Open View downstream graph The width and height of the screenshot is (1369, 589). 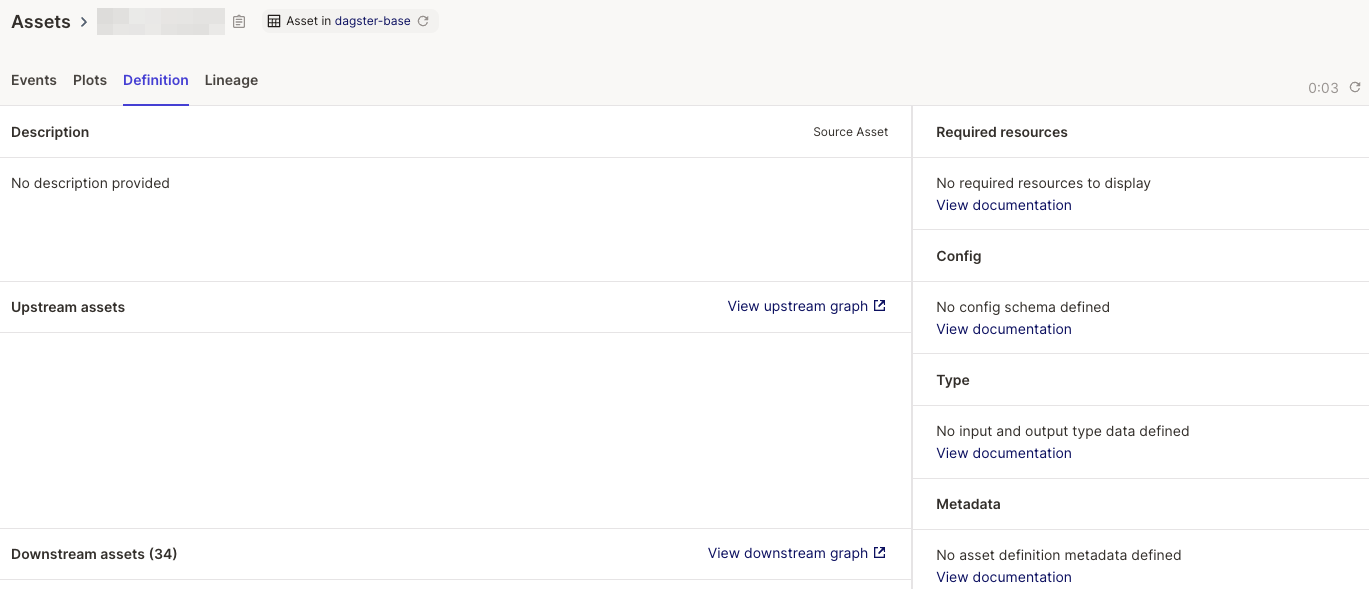point(787,552)
